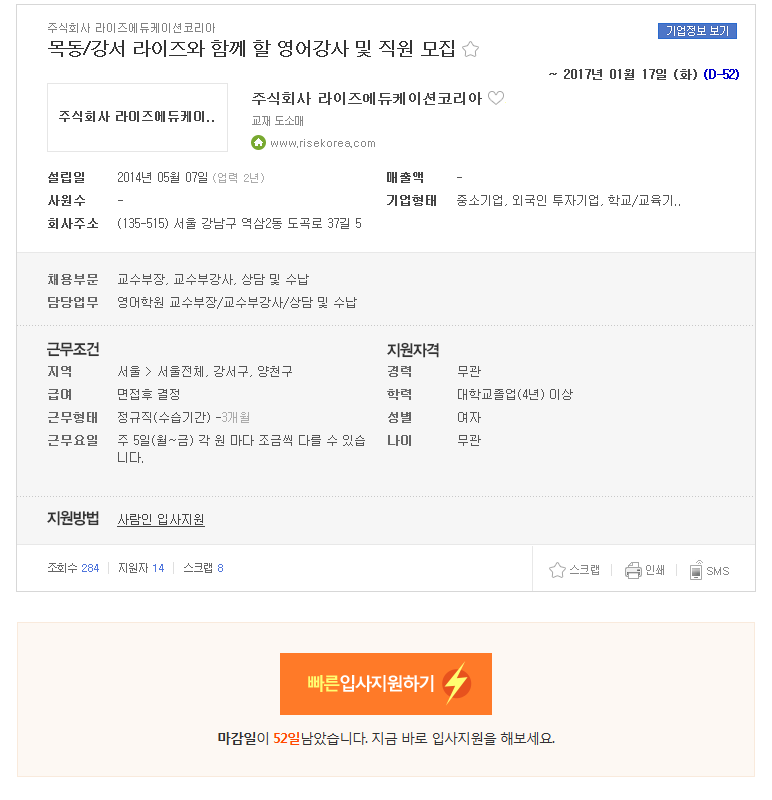The width and height of the screenshot is (772, 800).
Task: Click the company logo thumbnail box
Action: [x=137, y=117]
